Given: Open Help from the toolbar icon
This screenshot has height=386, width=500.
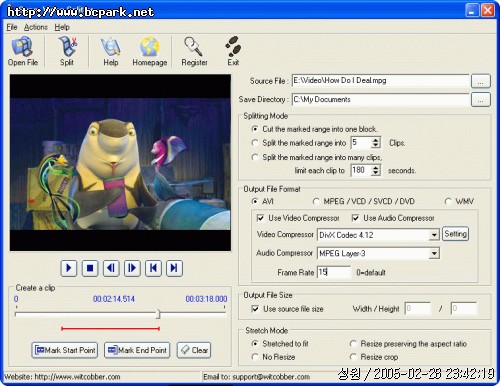Looking at the screenshot, I should pos(110,47).
